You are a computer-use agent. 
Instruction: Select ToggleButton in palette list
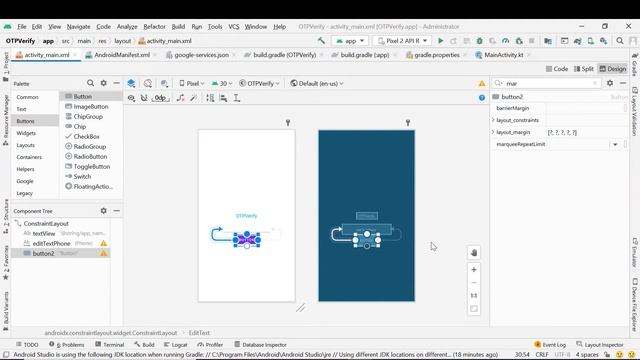pyautogui.click(x=91, y=167)
